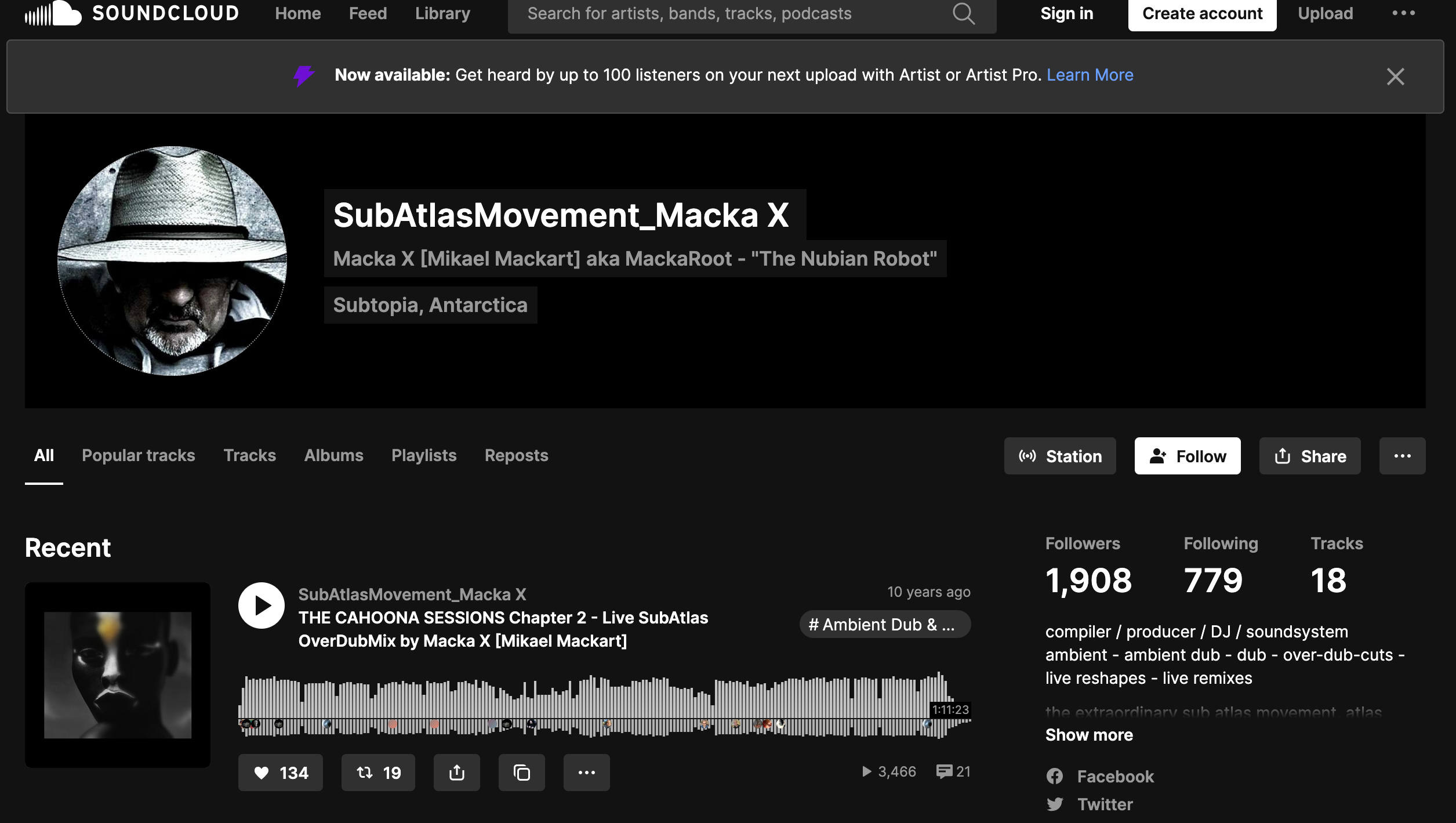Click Create account button

pos(1202,14)
